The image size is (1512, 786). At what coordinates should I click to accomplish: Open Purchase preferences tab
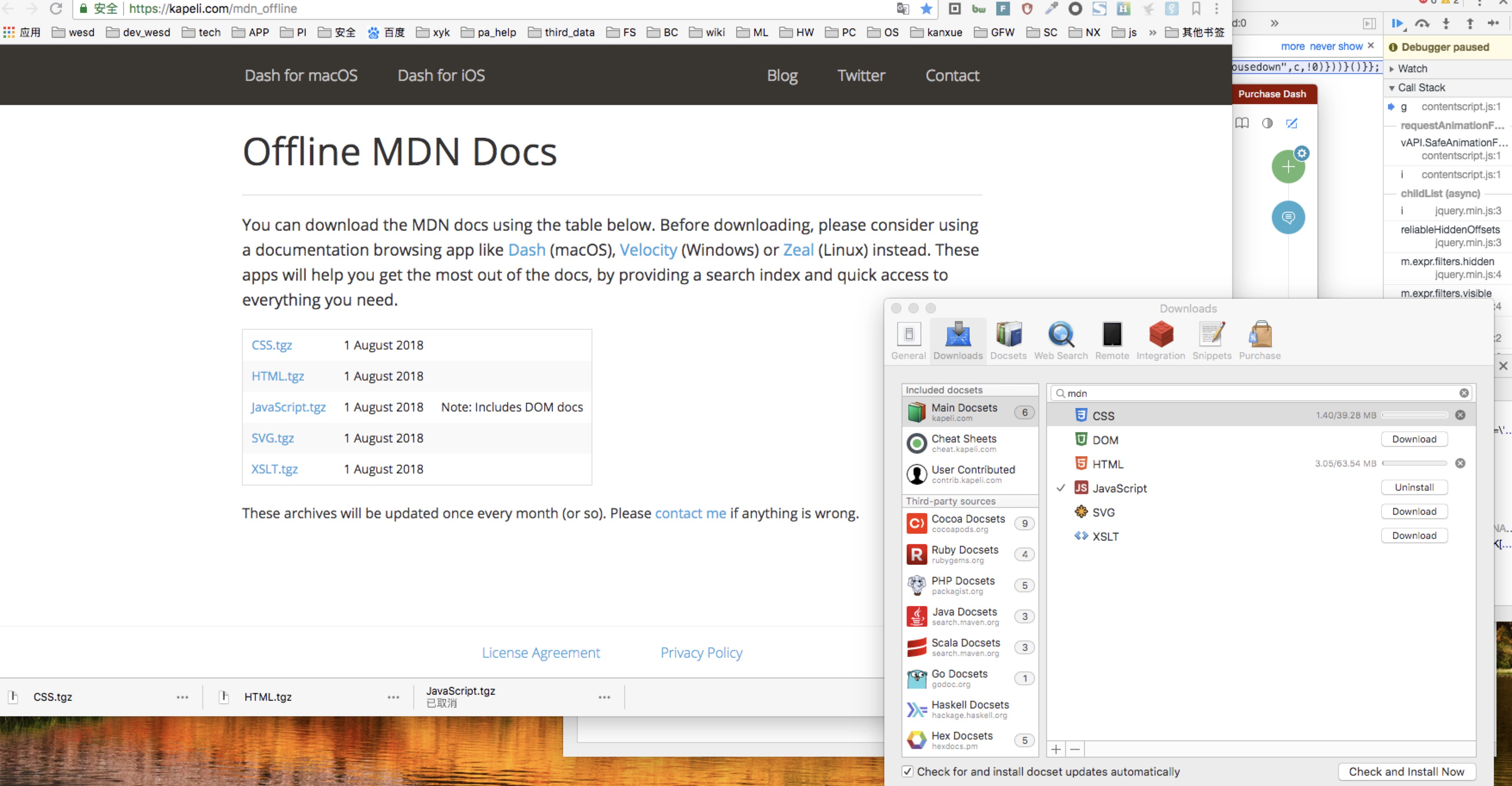coord(1260,341)
